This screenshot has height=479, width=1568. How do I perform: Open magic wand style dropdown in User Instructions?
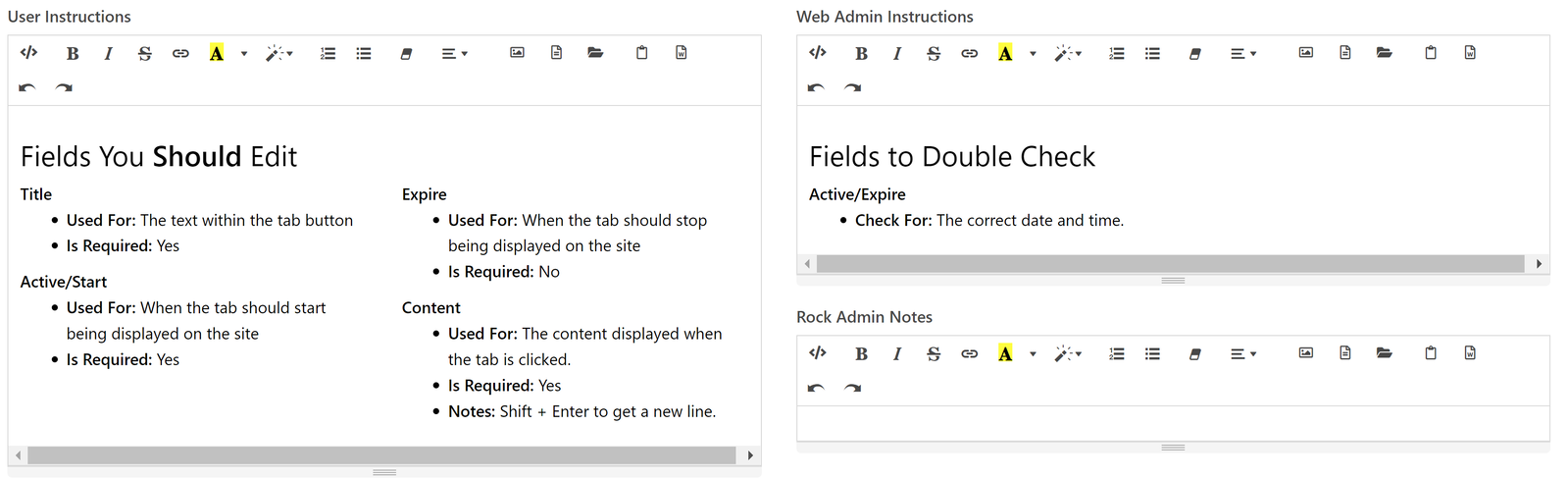pyautogui.click(x=279, y=53)
